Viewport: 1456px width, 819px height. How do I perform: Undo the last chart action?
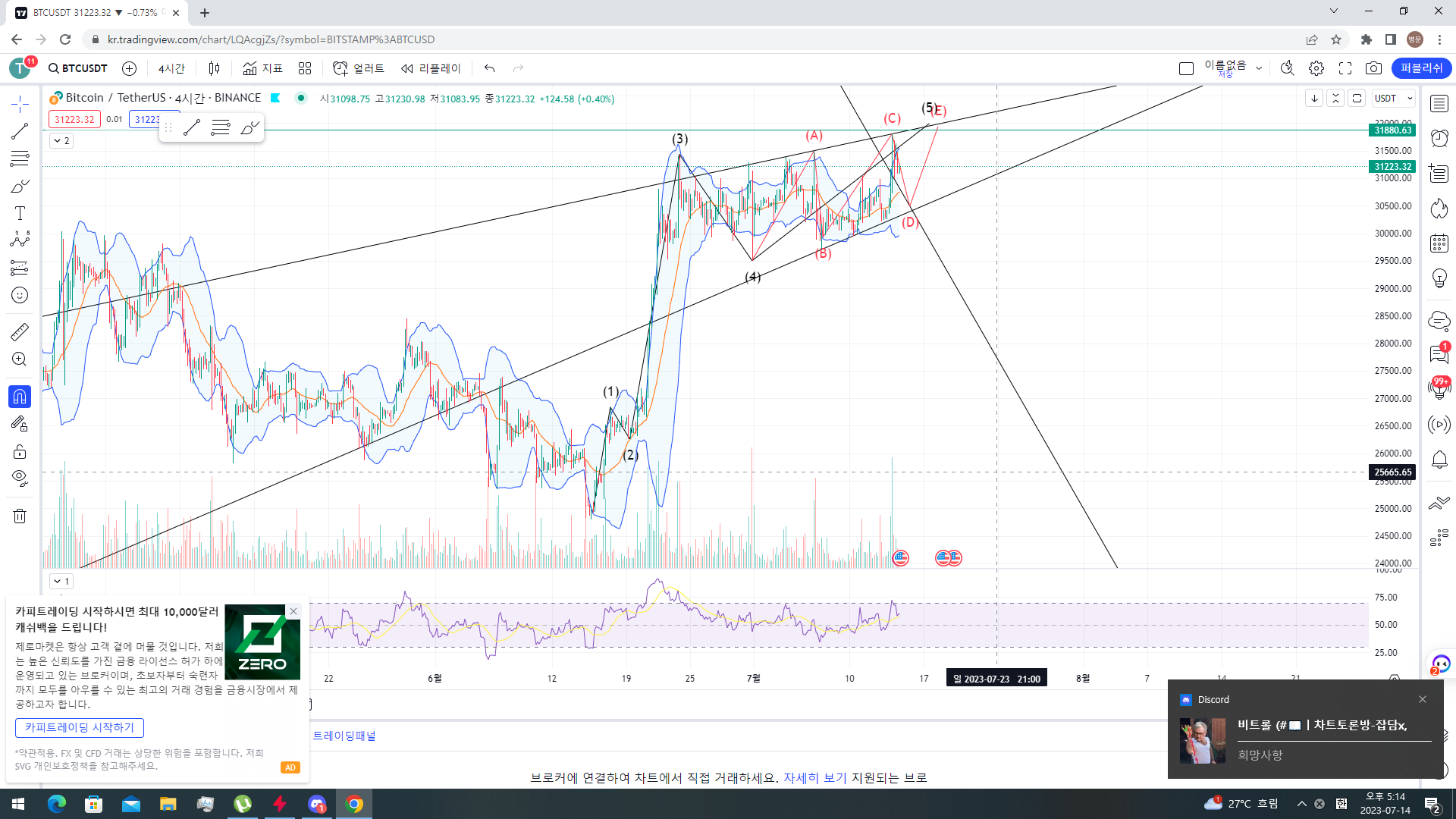point(490,68)
